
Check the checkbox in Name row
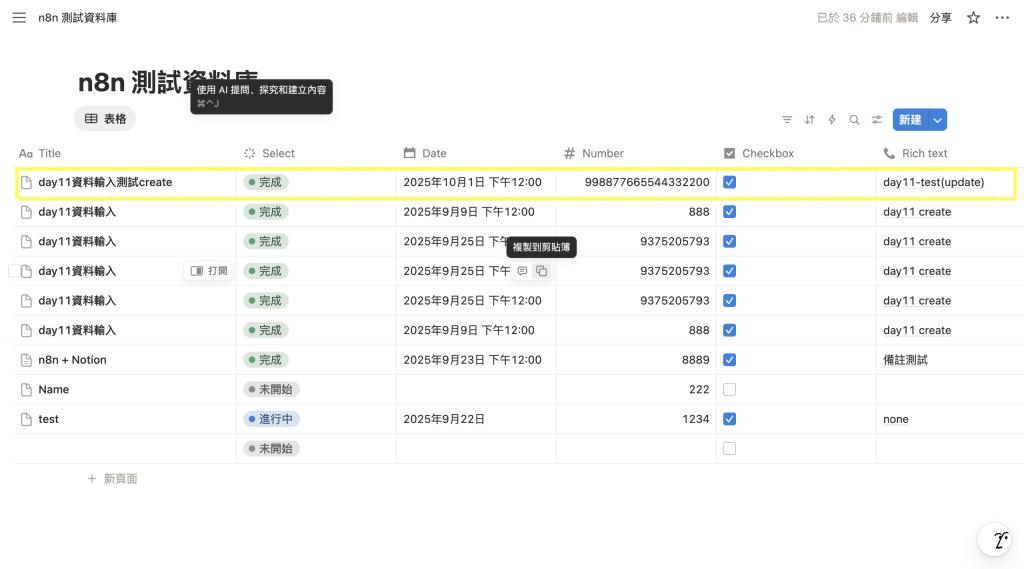(x=729, y=389)
